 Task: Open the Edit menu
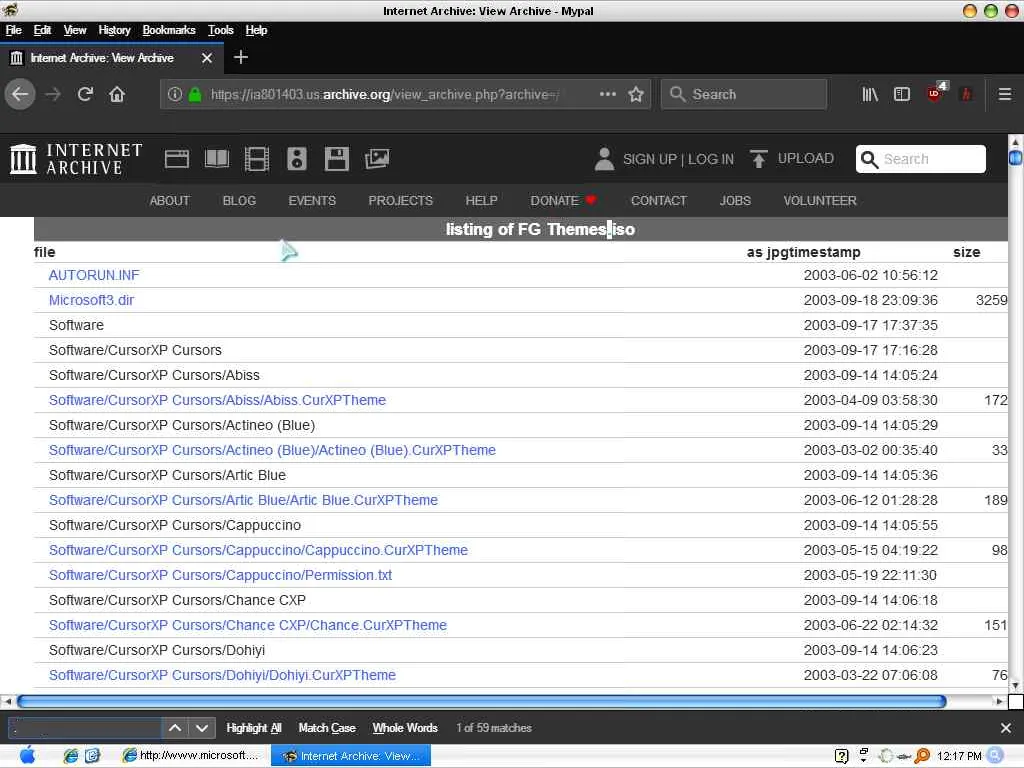pos(42,30)
